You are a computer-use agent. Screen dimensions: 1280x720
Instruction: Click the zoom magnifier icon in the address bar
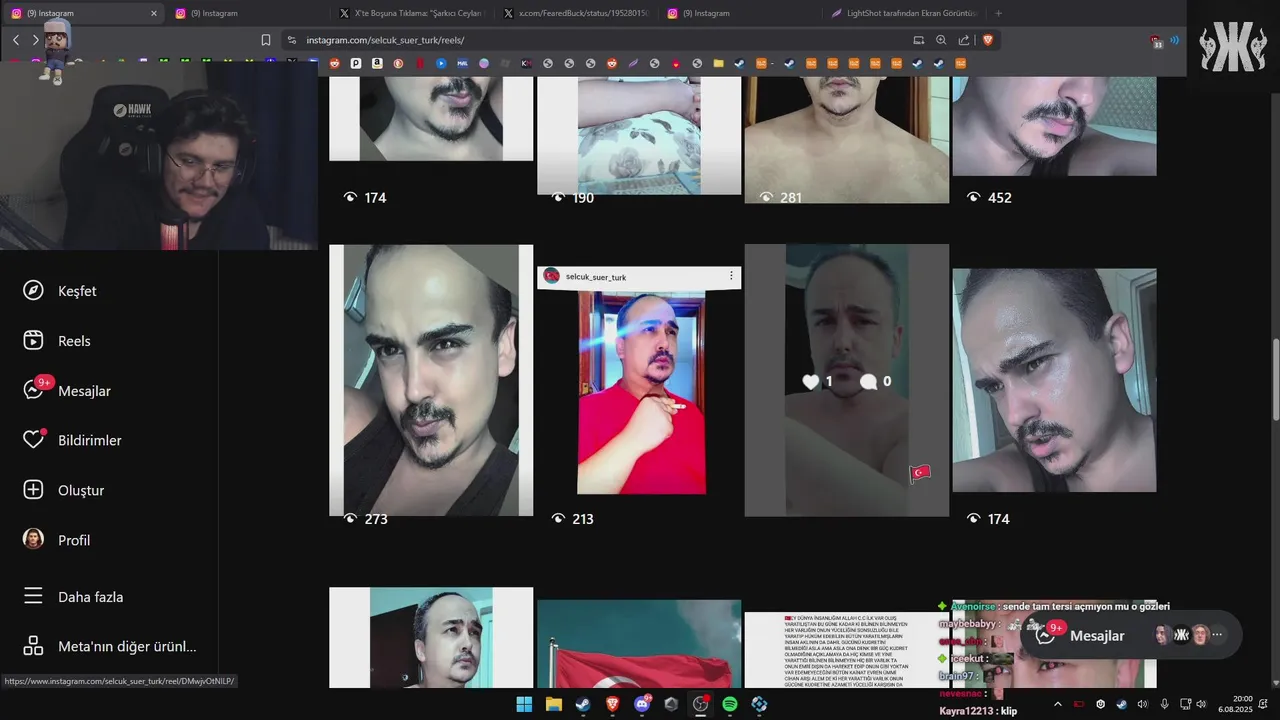pyautogui.click(x=941, y=40)
